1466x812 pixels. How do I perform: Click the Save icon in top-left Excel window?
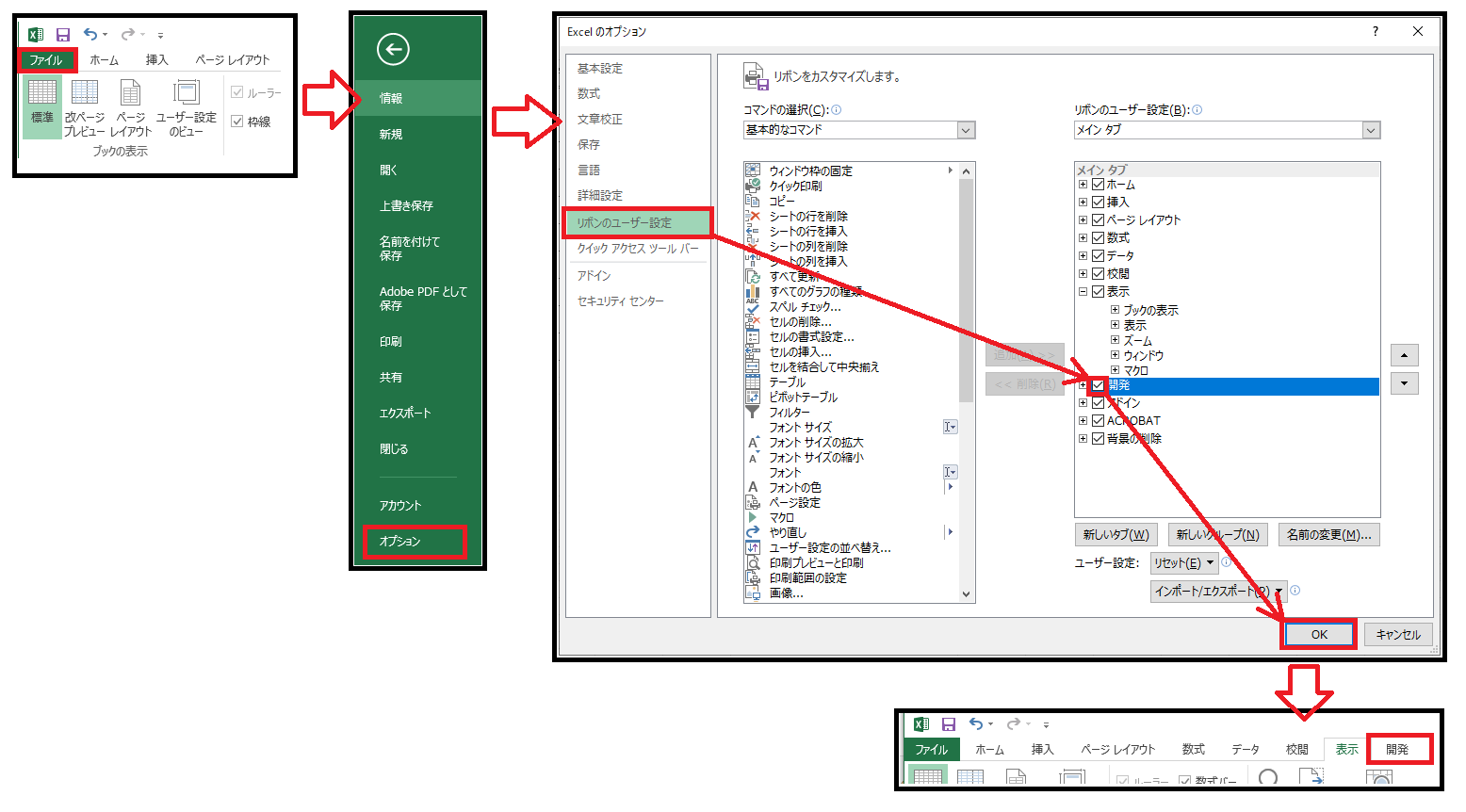(62, 35)
